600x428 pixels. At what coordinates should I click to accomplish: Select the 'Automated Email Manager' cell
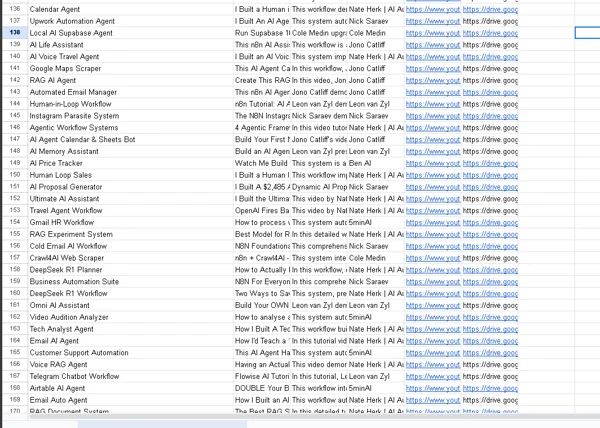[x=131, y=92]
